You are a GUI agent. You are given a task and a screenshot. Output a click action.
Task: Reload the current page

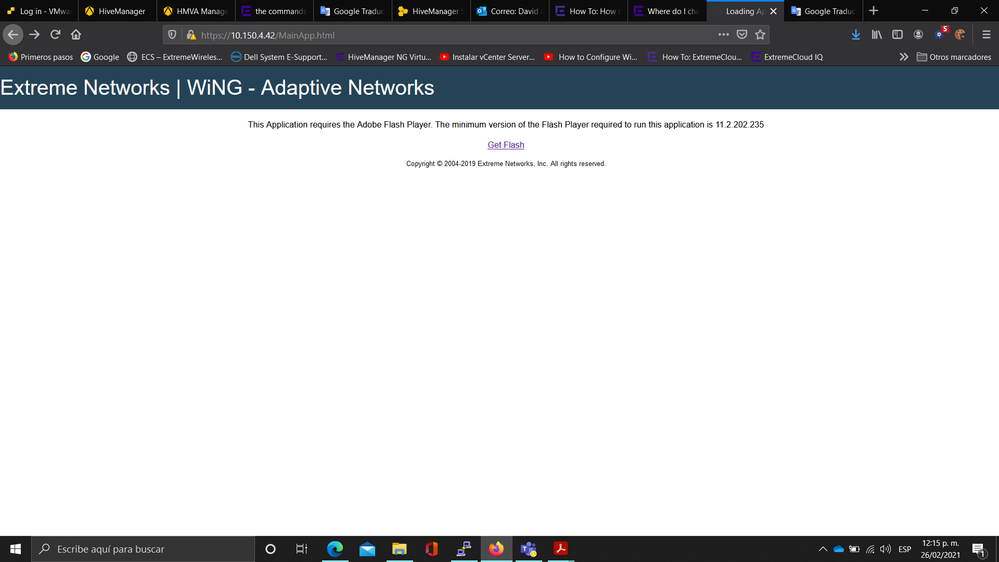tap(55, 34)
